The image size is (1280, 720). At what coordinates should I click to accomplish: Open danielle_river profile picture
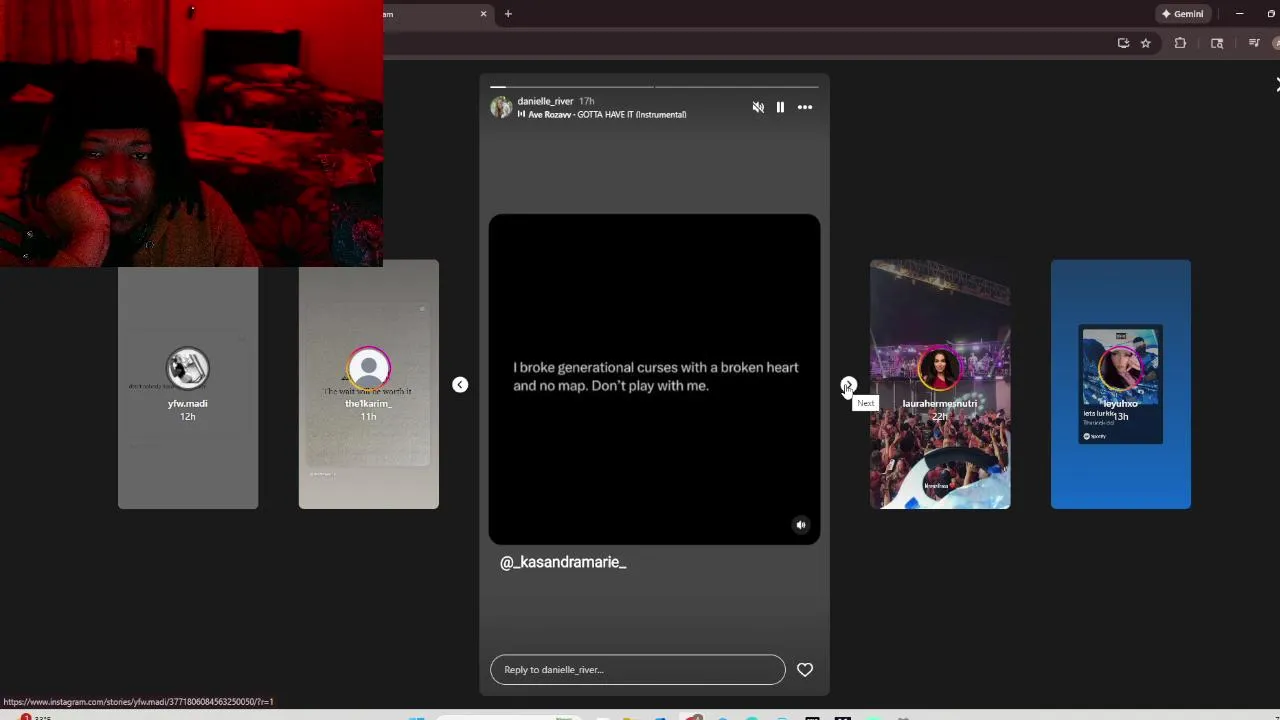501,107
